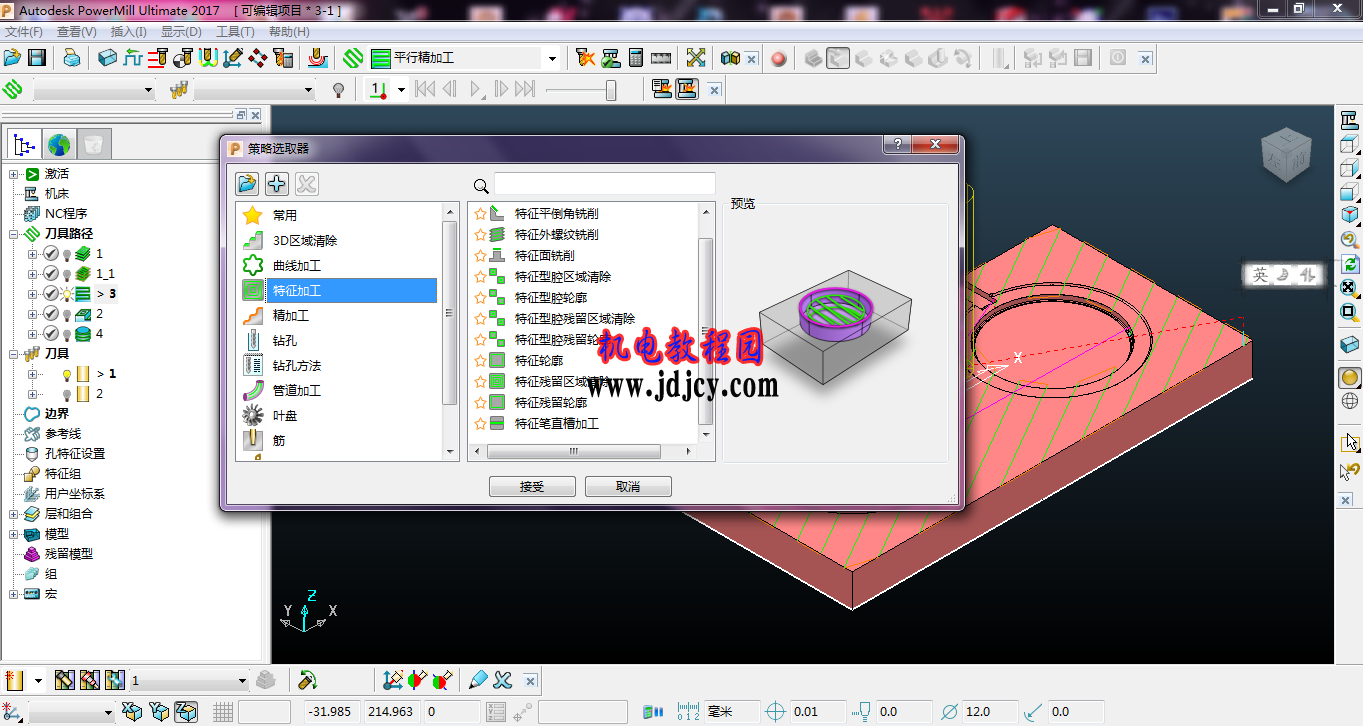This screenshot has height=726, width=1363.
Task: Expand the 激活 tree node
Action: pos(14,174)
